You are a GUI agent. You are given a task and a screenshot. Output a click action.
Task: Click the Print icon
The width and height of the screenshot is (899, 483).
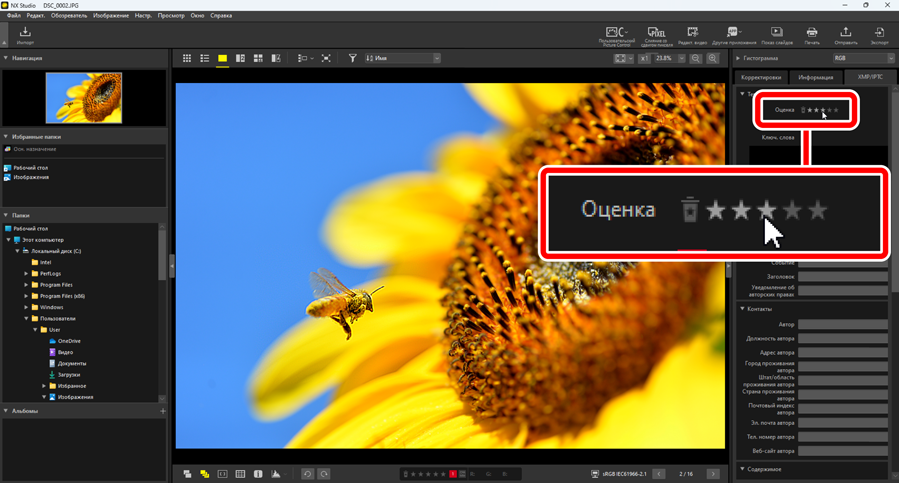click(812, 36)
